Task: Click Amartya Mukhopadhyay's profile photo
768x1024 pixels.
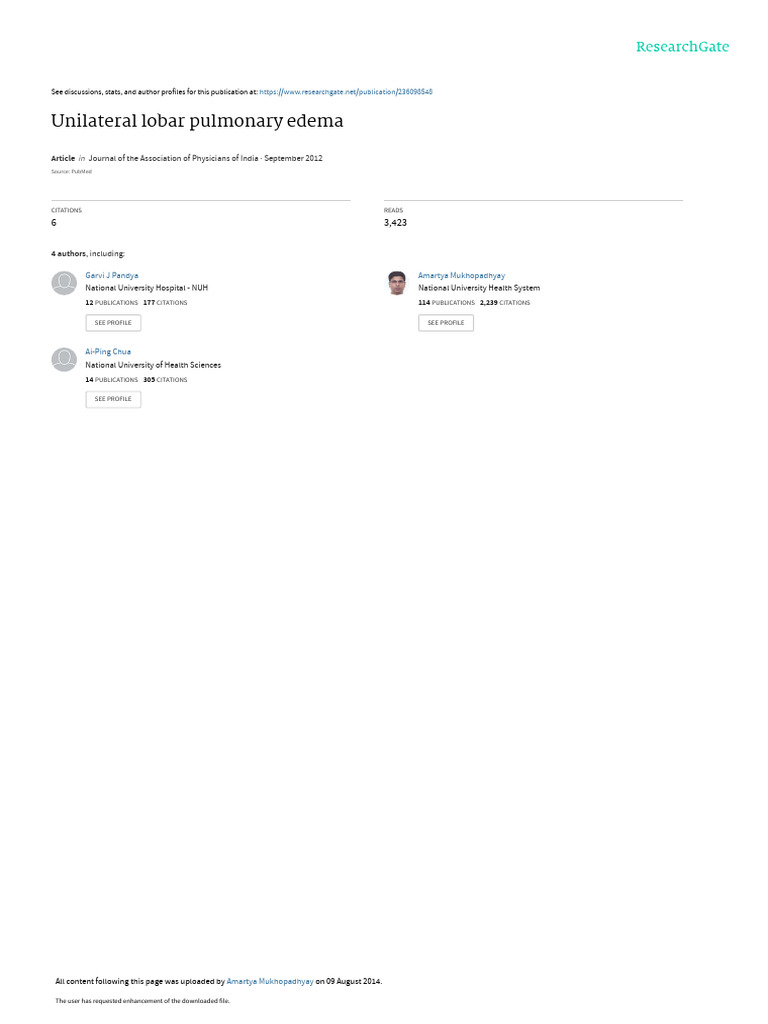Action: tap(396, 283)
